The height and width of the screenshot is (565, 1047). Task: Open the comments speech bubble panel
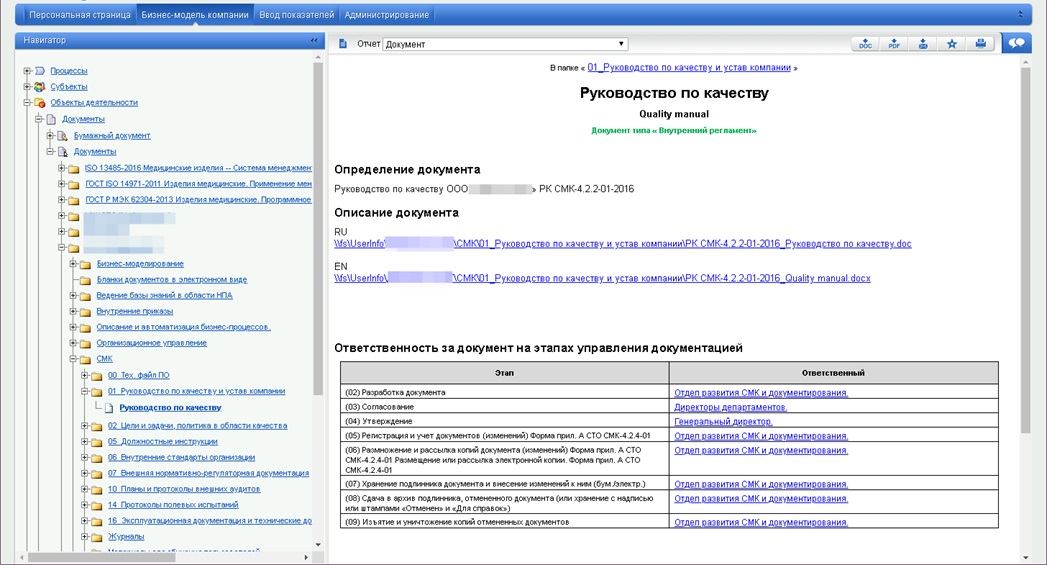(1017, 43)
